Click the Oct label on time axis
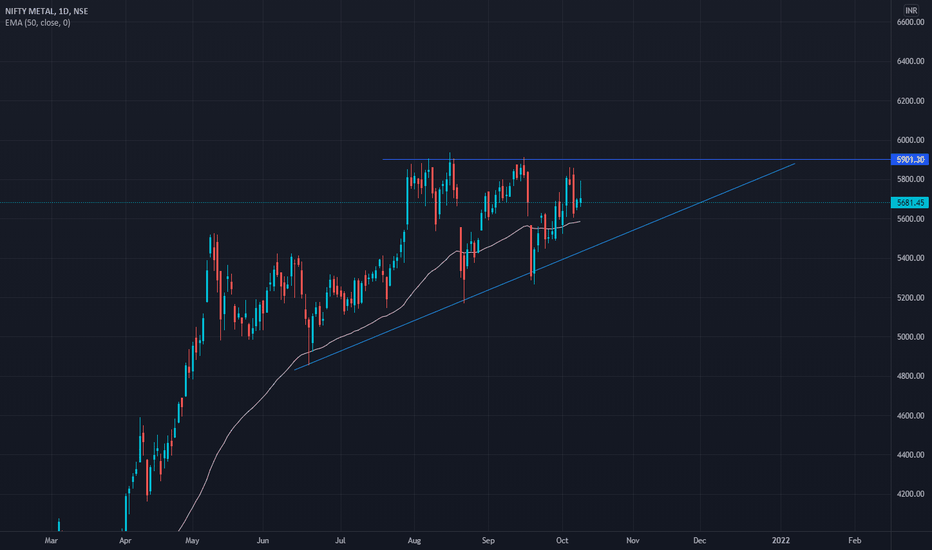The height and width of the screenshot is (550, 932). (562, 540)
